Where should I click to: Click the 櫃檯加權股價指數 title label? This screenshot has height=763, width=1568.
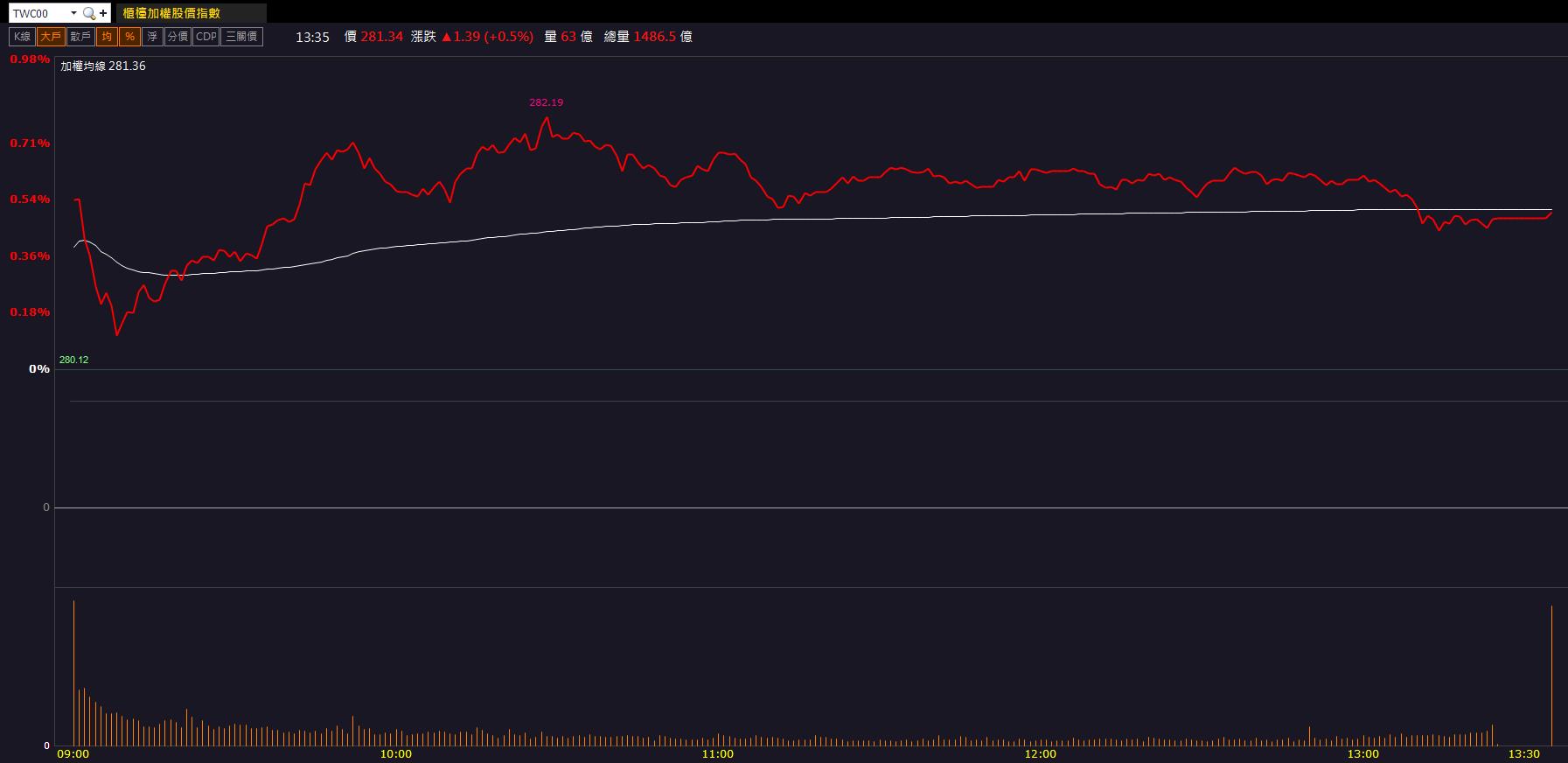[171, 13]
